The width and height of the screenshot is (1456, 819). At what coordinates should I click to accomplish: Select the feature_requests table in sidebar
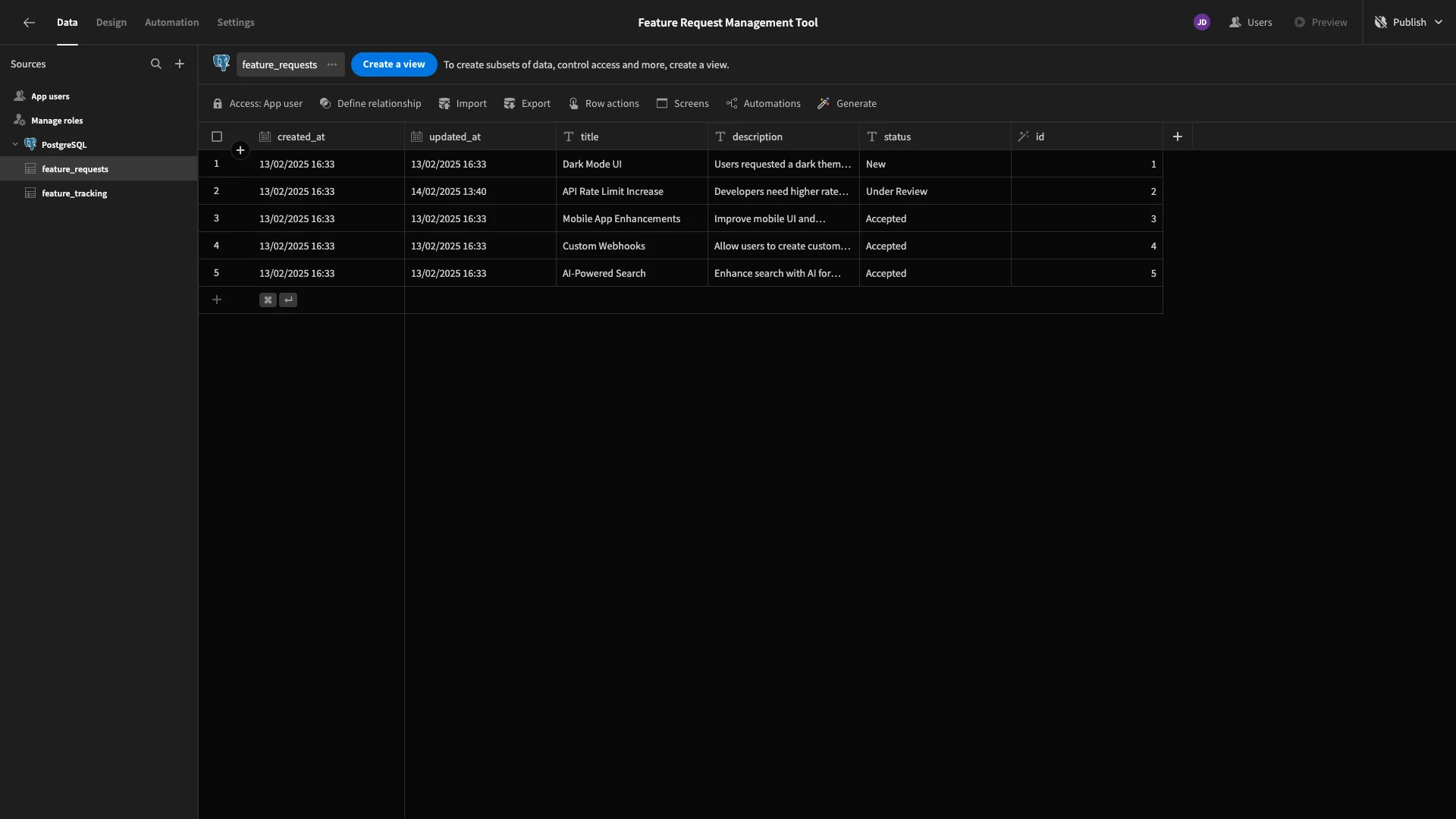click(99, 168)
